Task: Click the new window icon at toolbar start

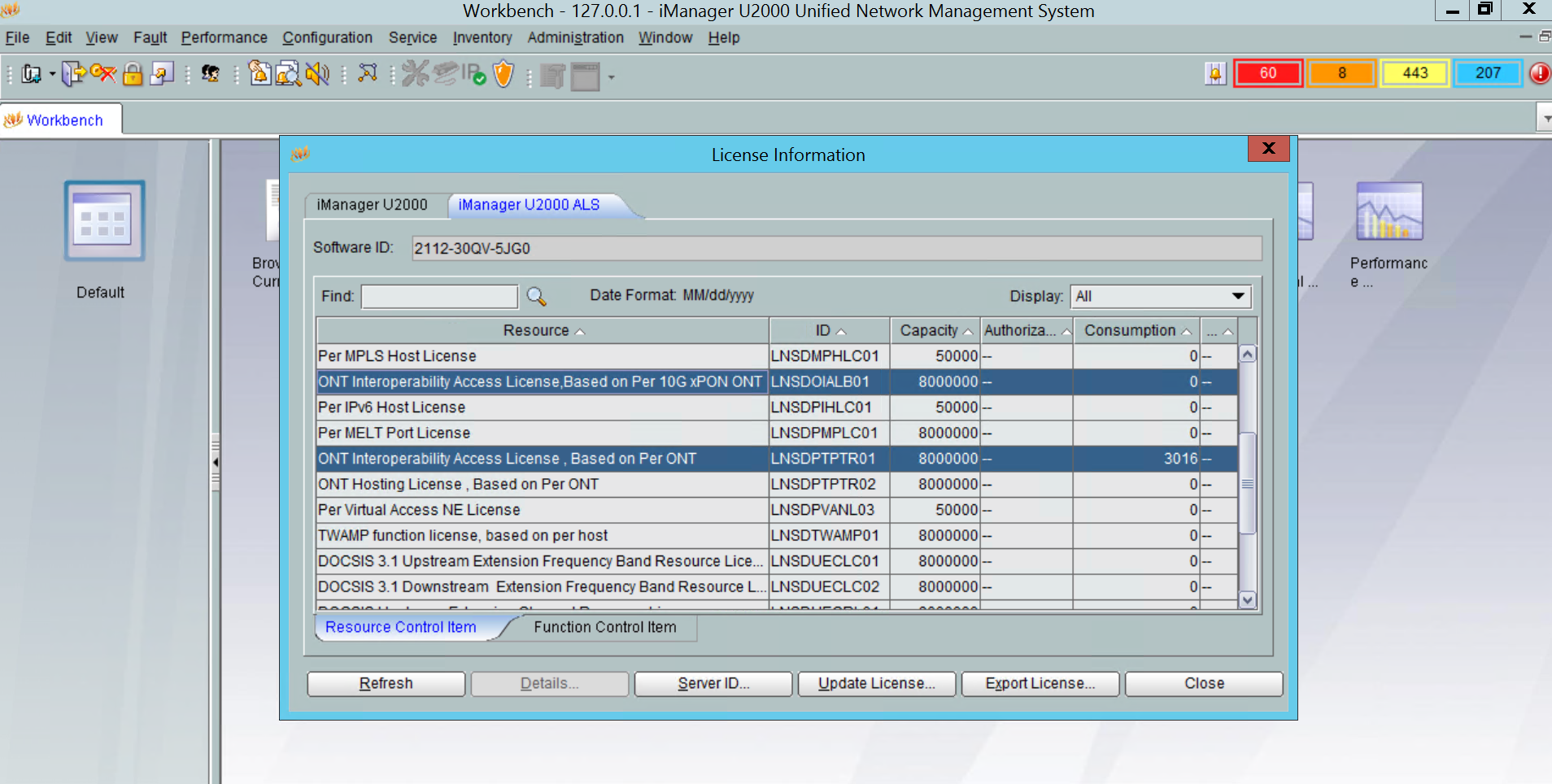Action: click(31, 74)
